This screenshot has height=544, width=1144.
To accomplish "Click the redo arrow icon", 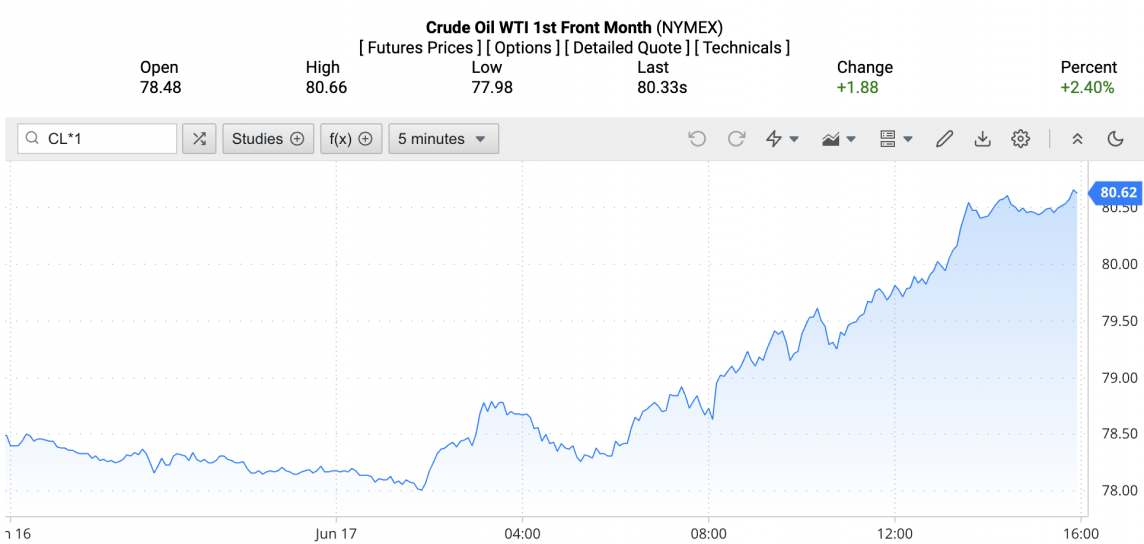I will pyautogui.click(x=737, y=139).
